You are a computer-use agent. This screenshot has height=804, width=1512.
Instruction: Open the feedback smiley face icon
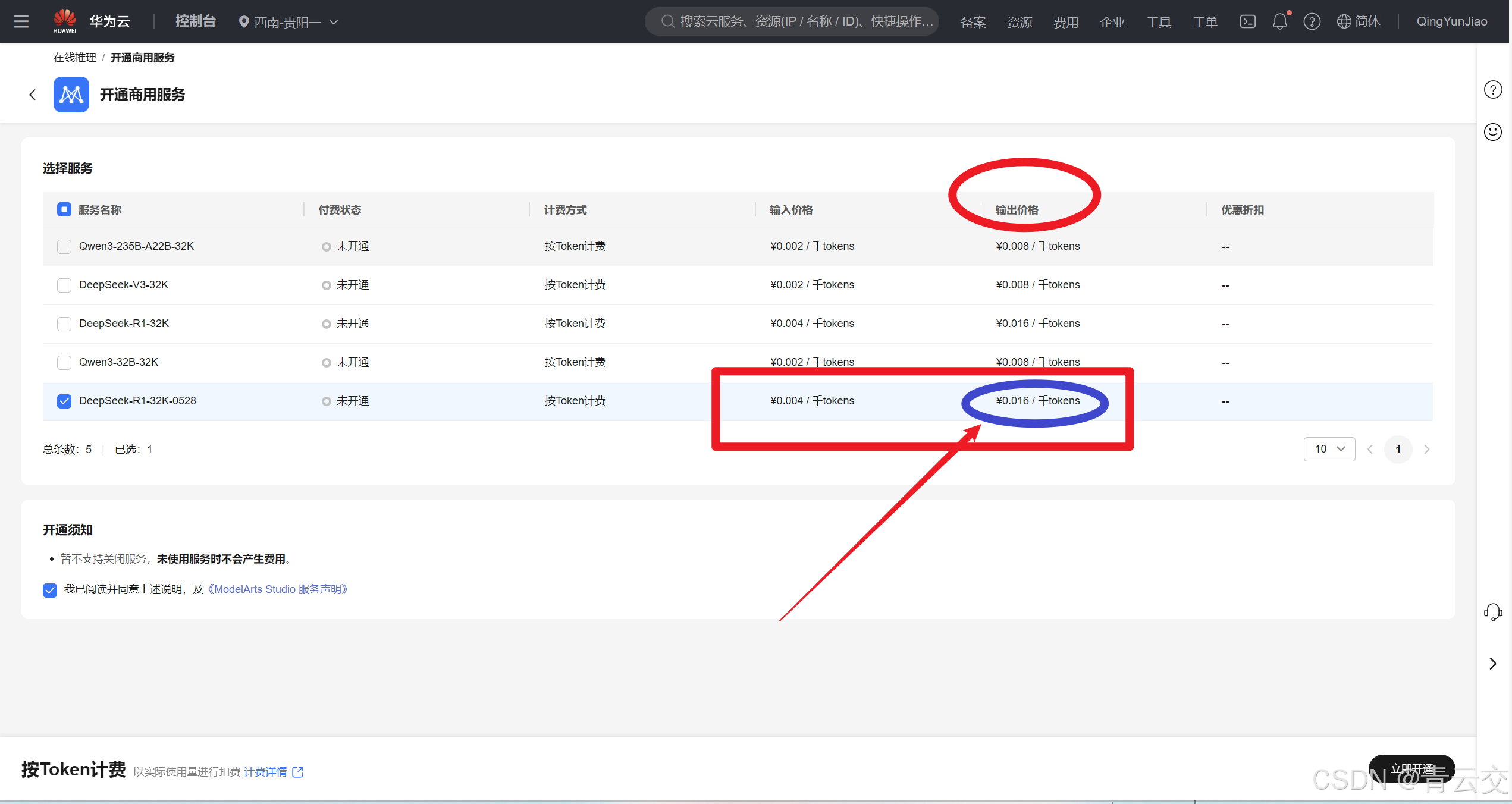point(1493,132)
